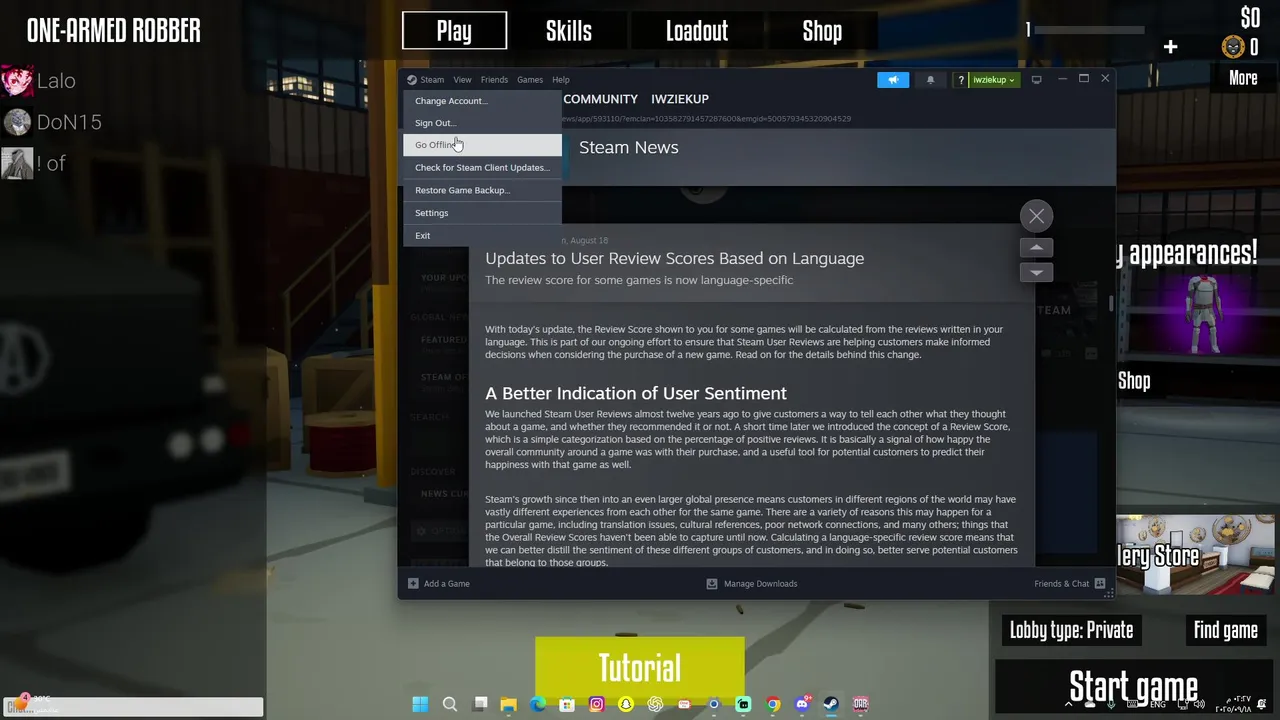Open Snapchat from the taskbar
The image size is (1280, 720).
626,704
